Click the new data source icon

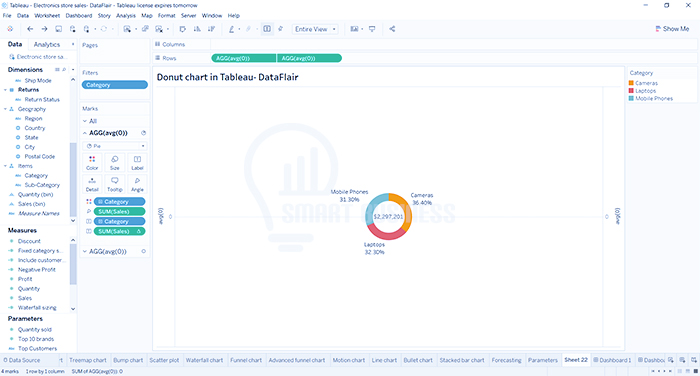tap(72, 29)
